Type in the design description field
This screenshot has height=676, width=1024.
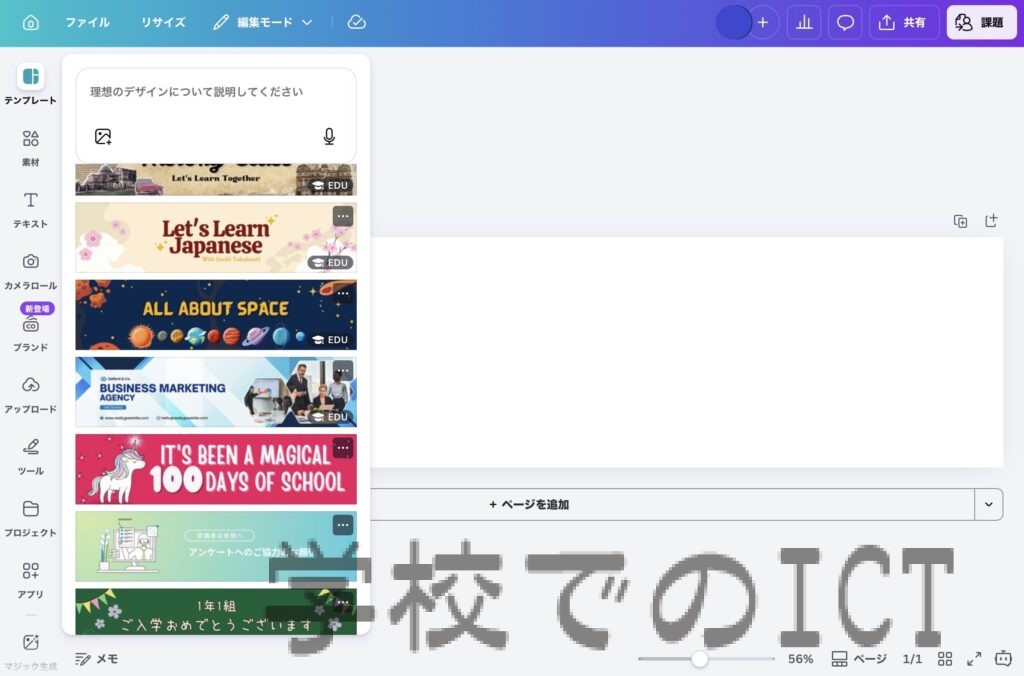215,92
